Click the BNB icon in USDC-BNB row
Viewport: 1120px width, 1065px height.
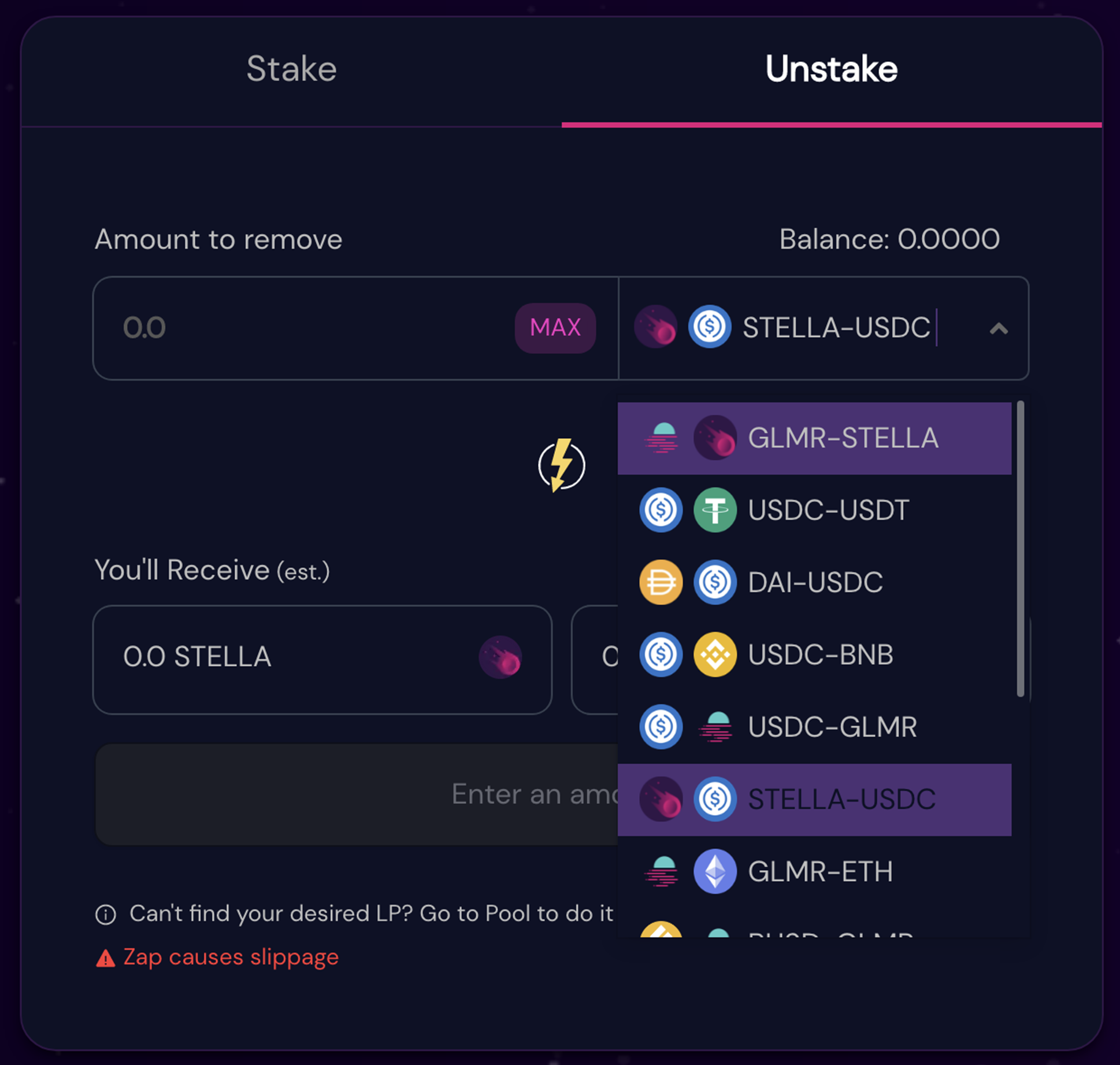715,654
